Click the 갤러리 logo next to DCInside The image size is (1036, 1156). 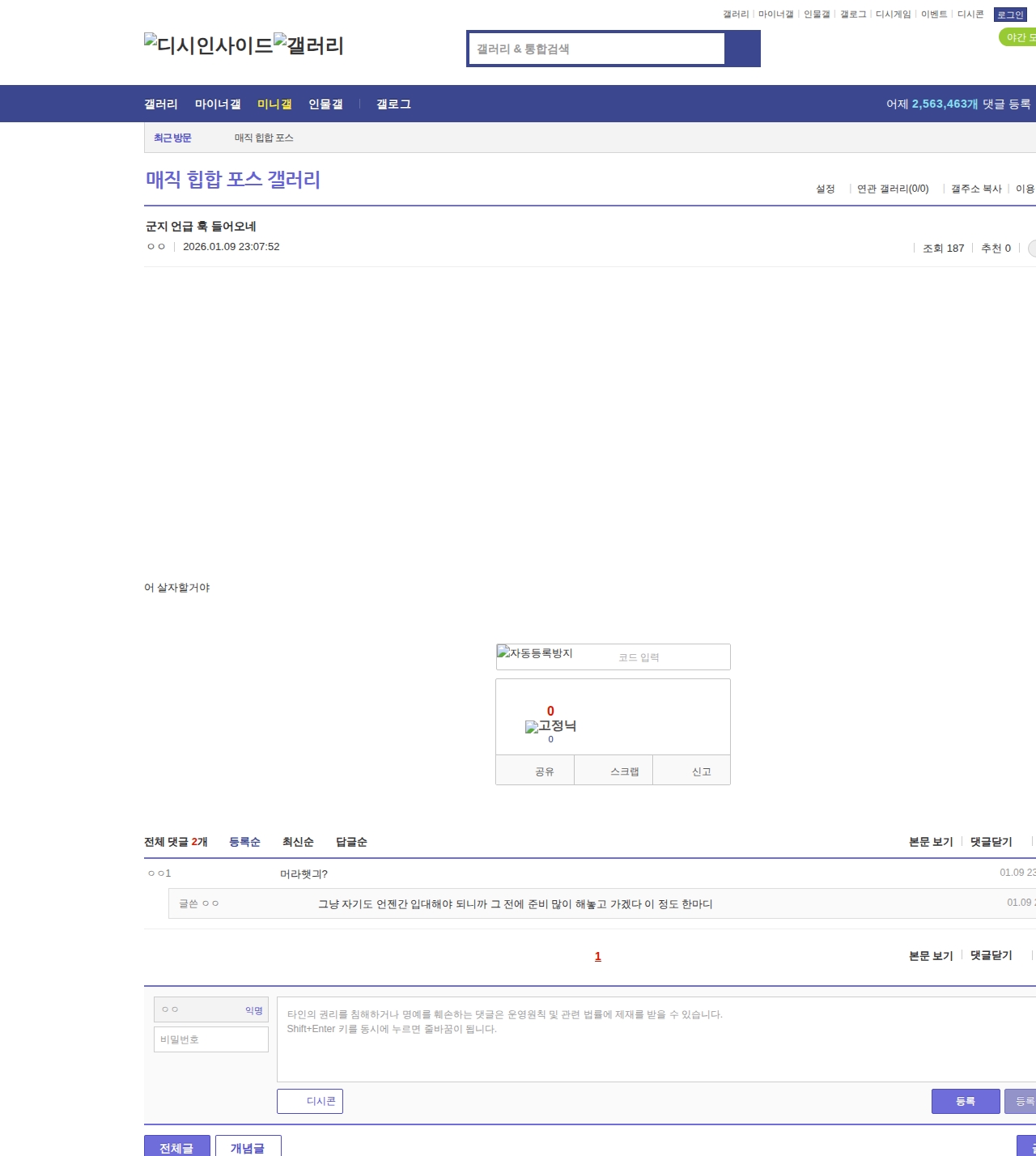point(308,45)
